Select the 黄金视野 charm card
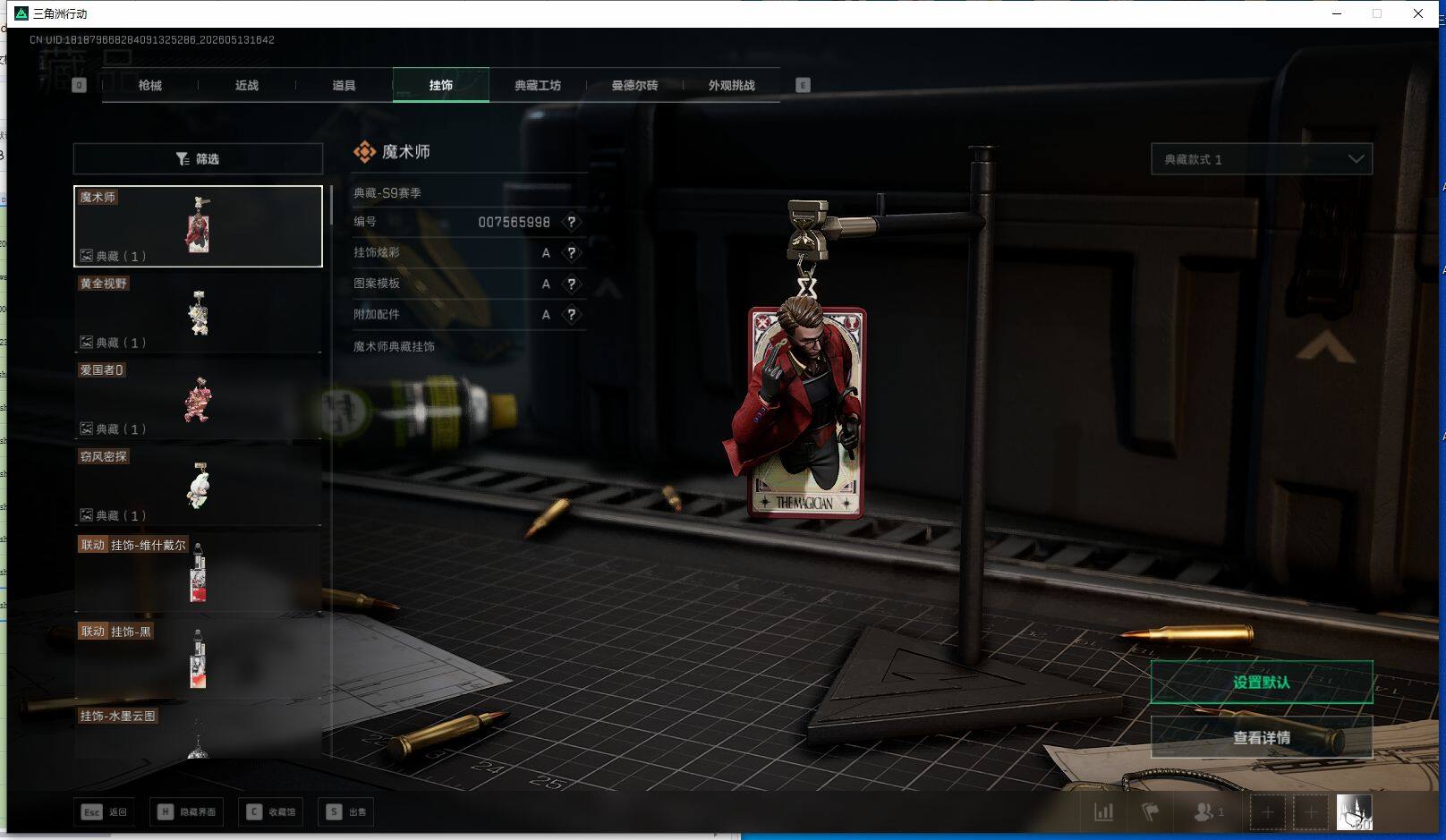This screenshot has width=1446, height=840. (x=198, y=312)
